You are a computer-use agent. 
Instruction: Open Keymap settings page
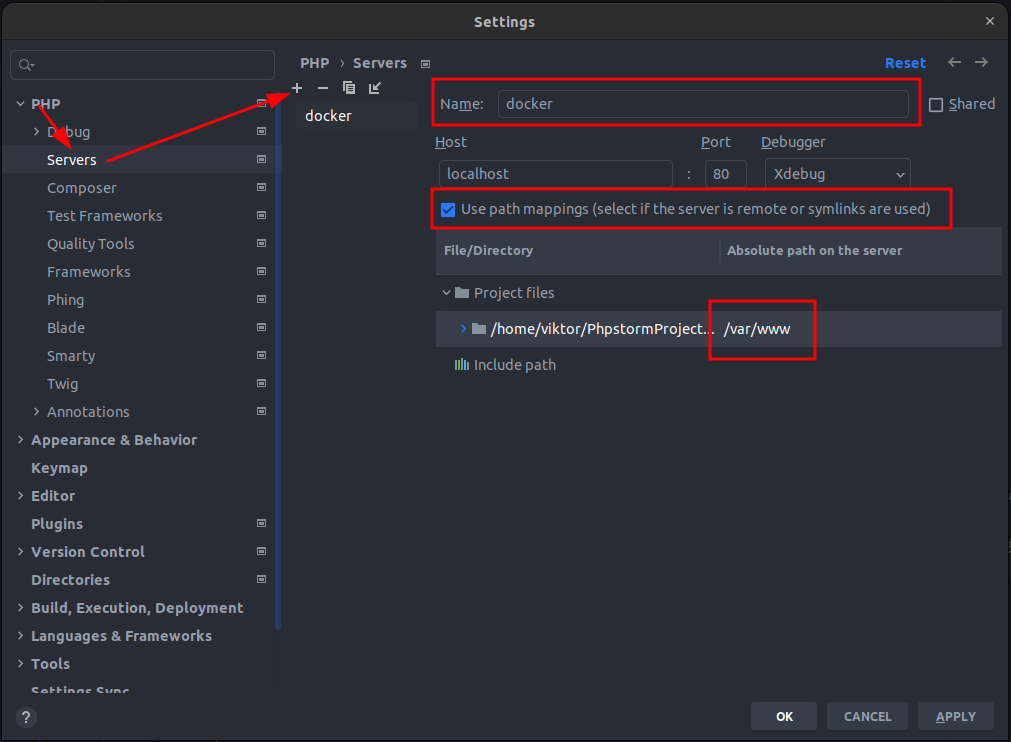(59, 468)
